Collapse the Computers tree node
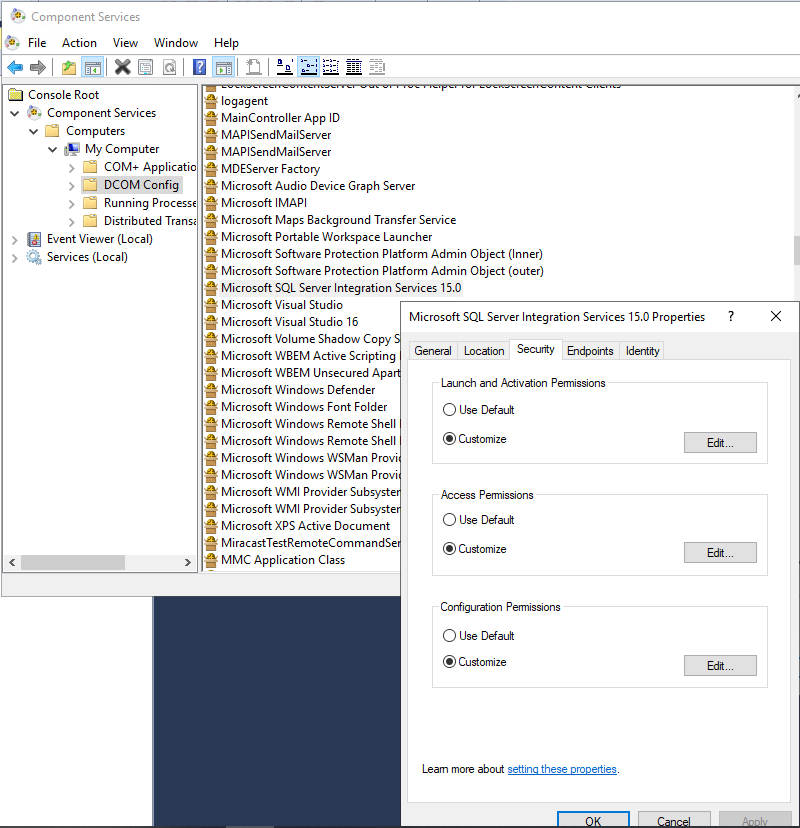 click(x=34, y=131)
